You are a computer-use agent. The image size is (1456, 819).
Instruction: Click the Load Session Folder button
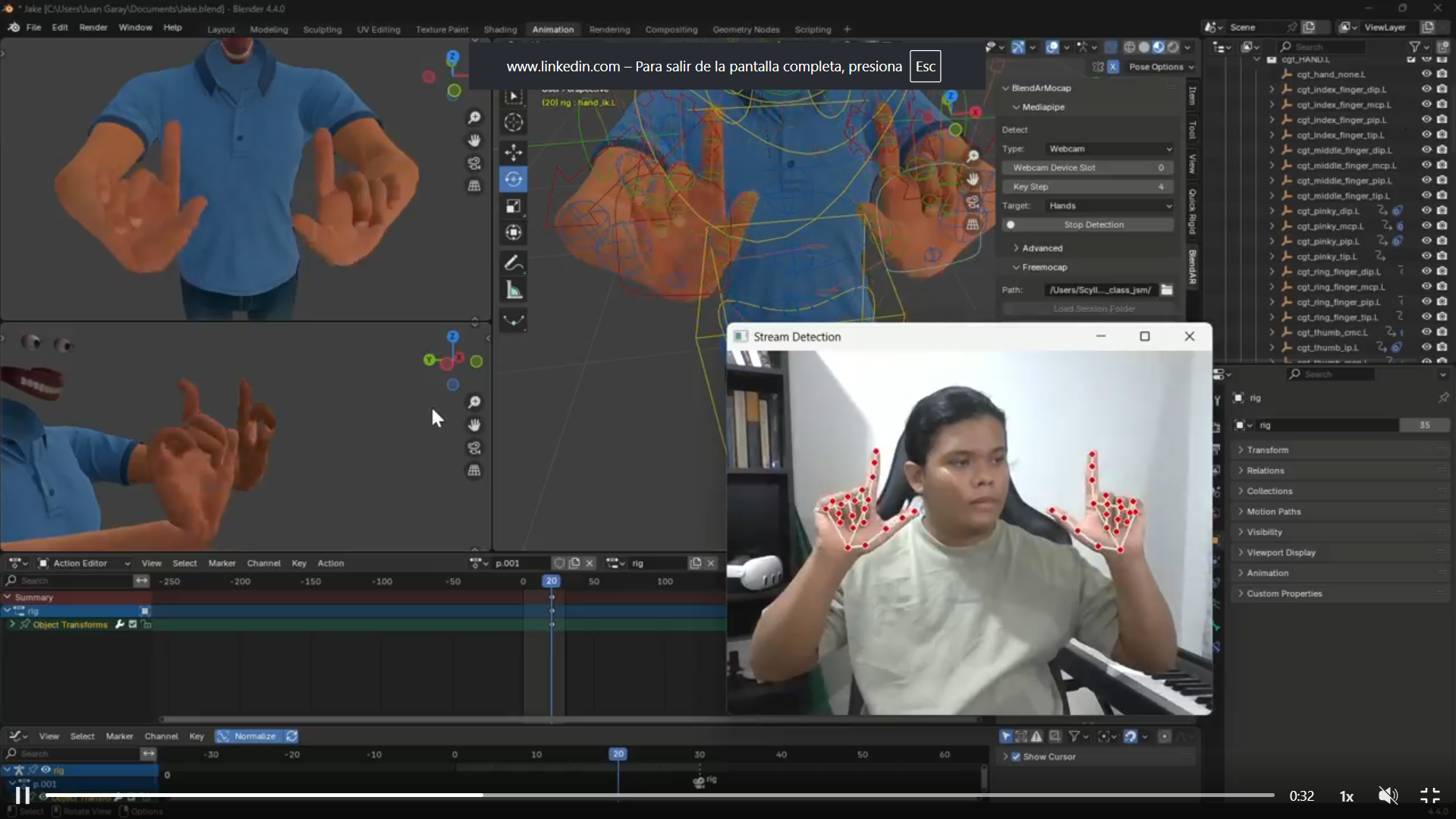coord(1093,309)
